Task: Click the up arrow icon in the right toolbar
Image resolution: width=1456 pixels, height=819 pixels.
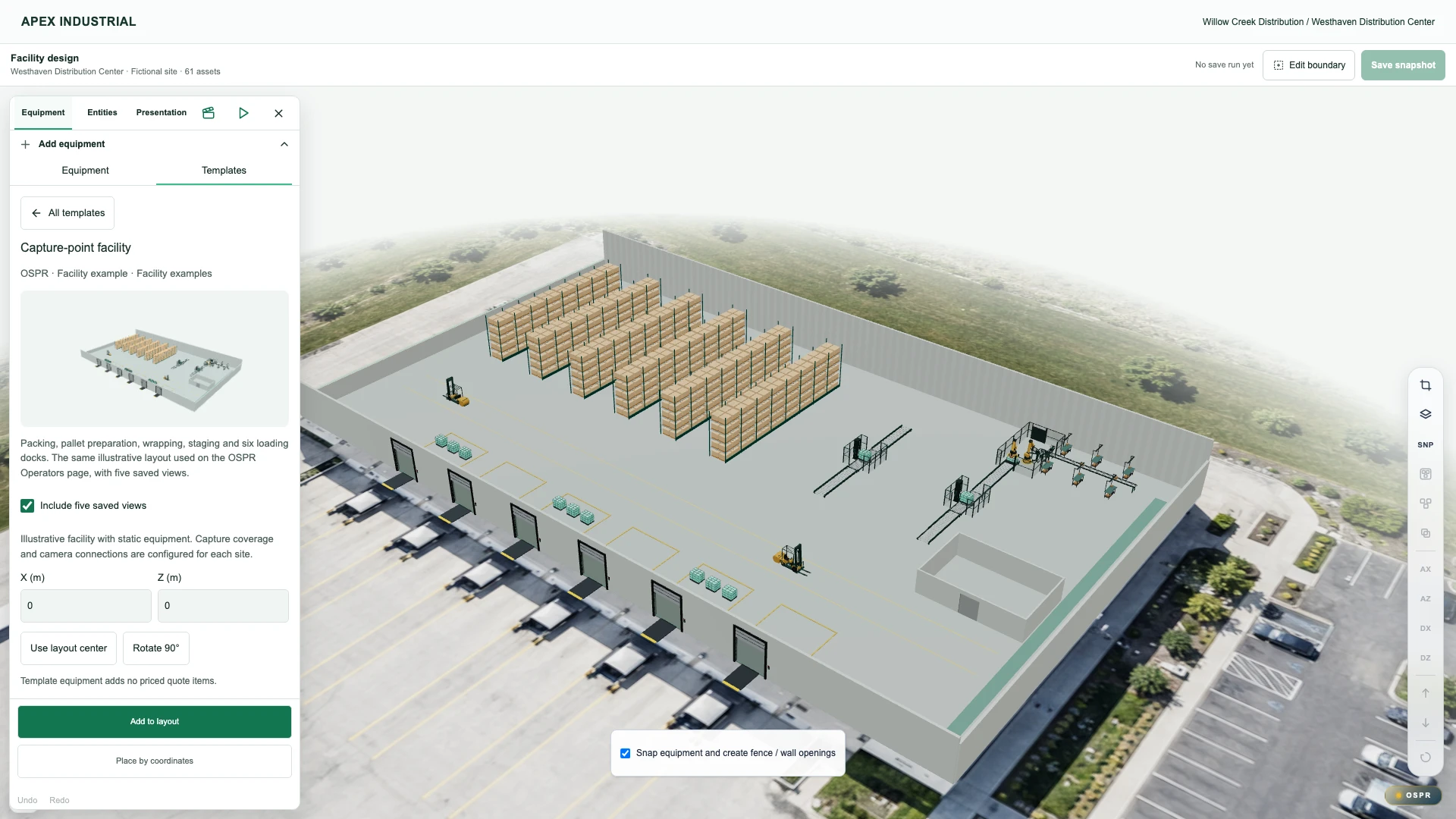Action: [x=1426, y=693]
